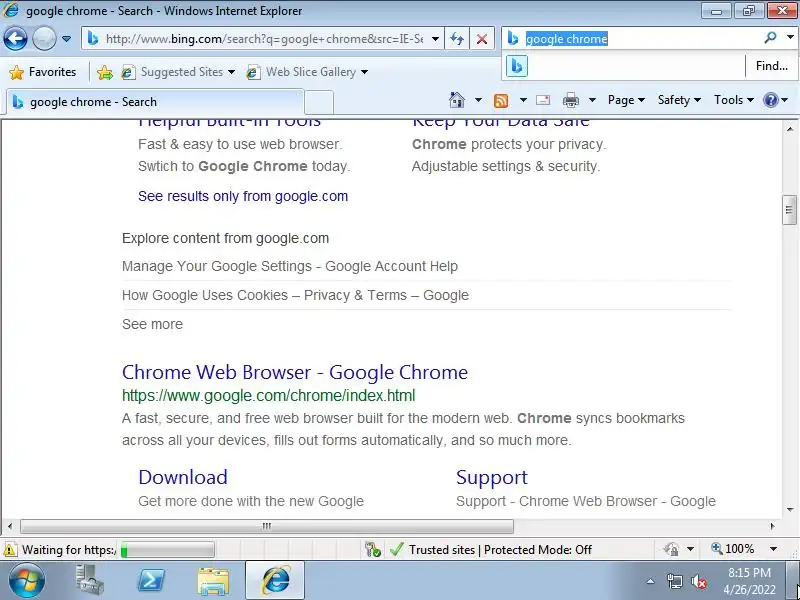
Task: Click the Find... button
Action: 771,66
